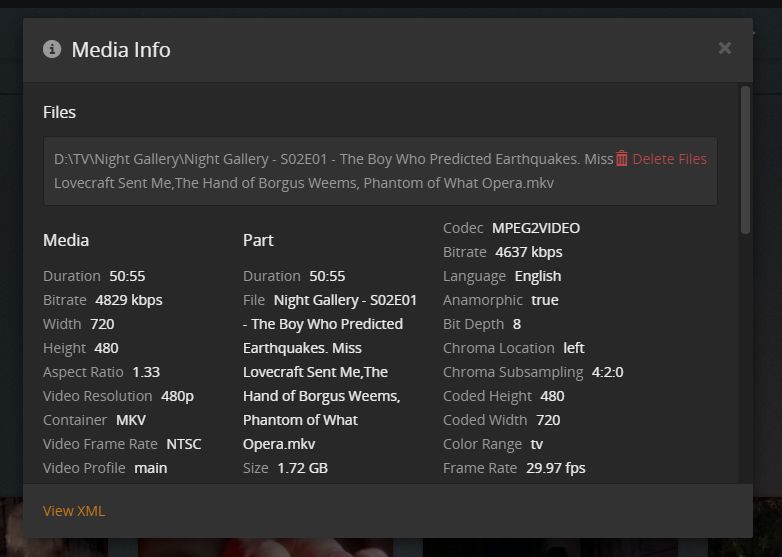Open the View XML link

(x=74, y=511)
